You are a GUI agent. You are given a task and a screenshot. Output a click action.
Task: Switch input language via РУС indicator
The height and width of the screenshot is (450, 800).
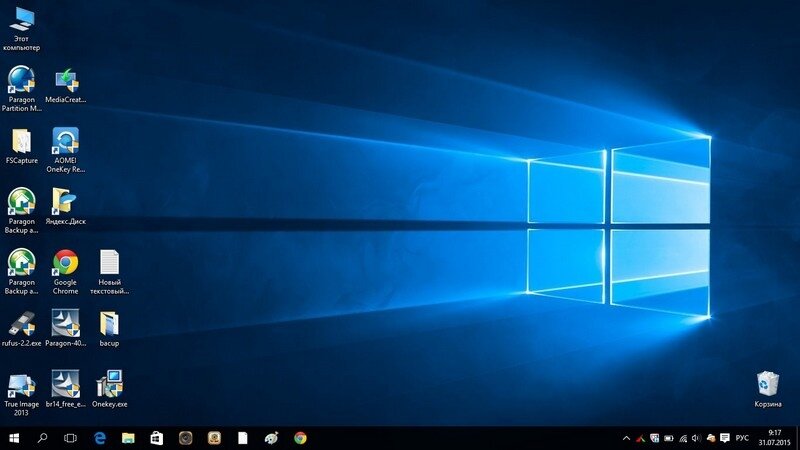[x=742, y=438]
